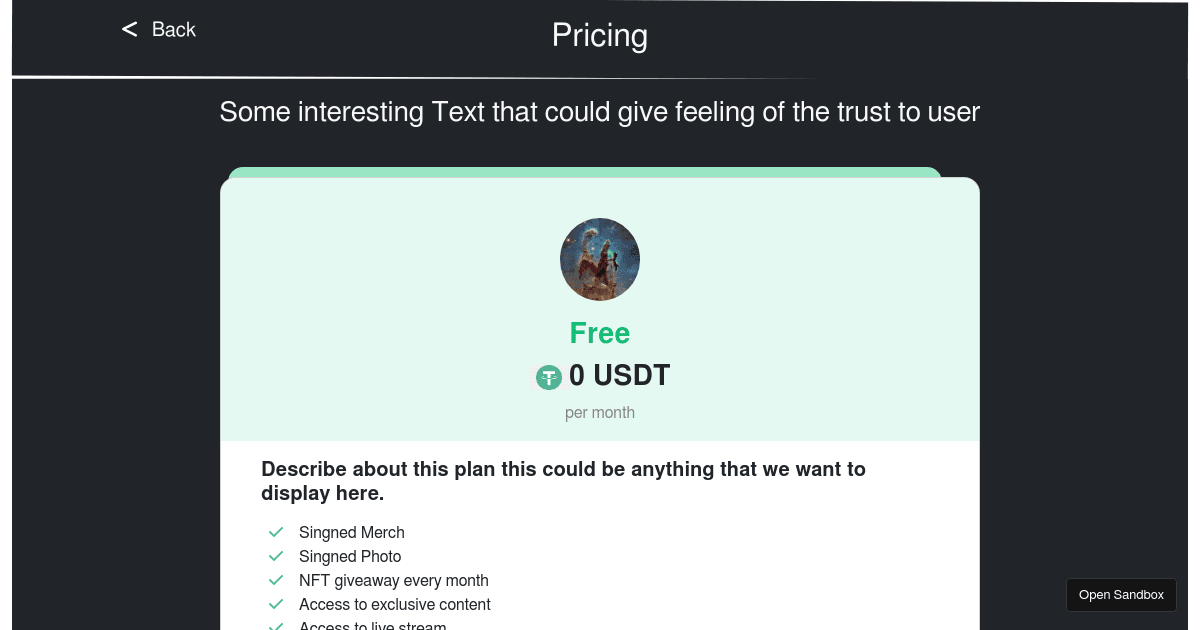Click the nebula avatar image

click(x=600, y=260)
